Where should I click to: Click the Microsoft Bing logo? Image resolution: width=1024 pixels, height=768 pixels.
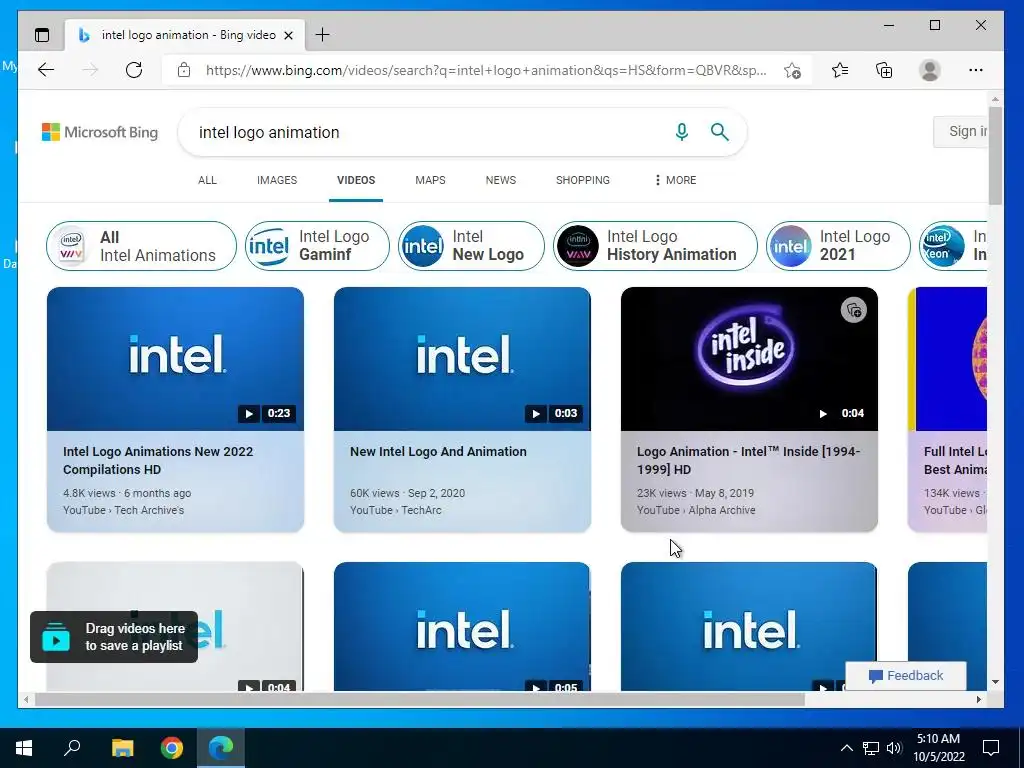pyautogui.click(x=100, y=132)
